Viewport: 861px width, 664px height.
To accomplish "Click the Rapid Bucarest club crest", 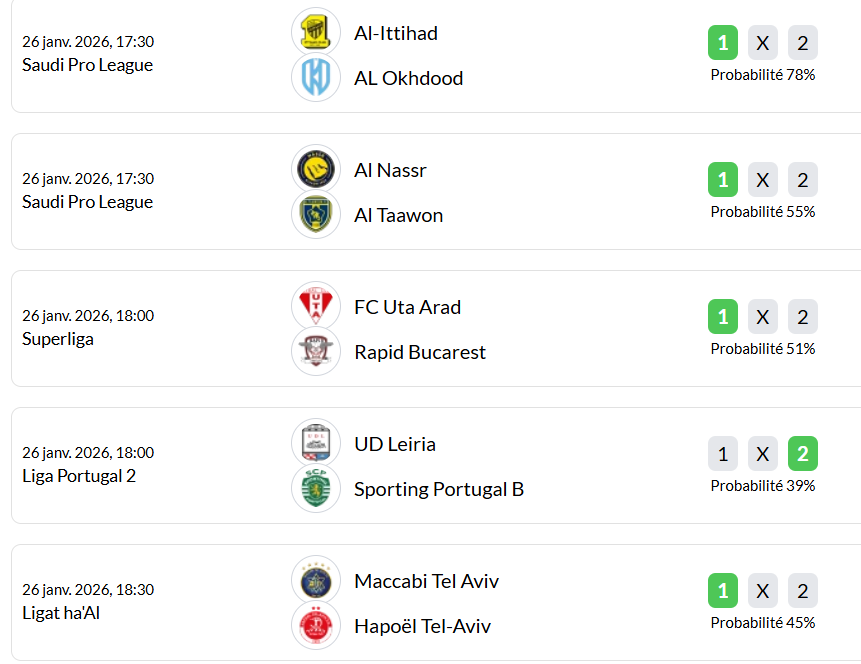I will pyautogui.click(x=316, y=352).
